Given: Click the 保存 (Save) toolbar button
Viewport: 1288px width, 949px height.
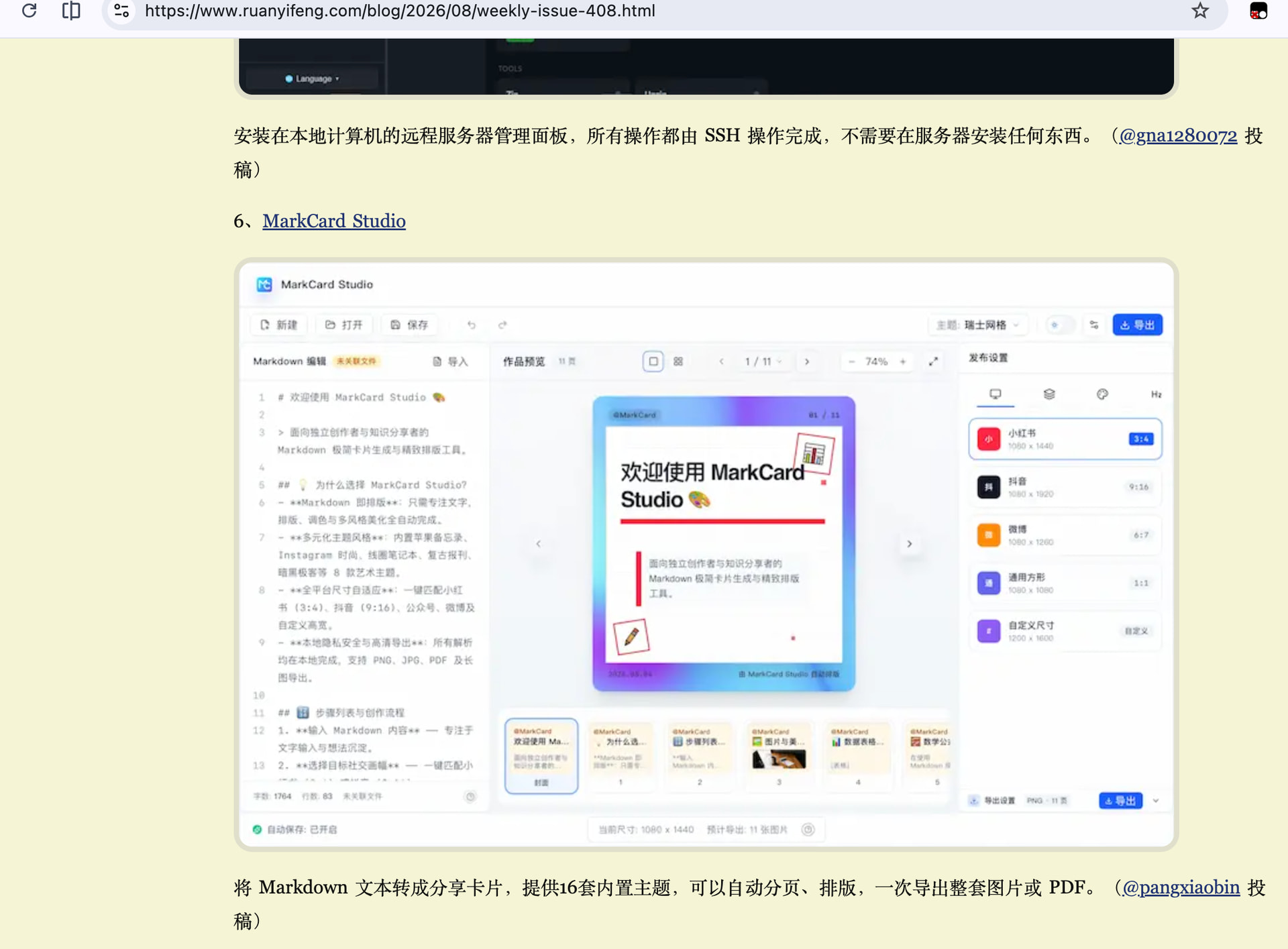Looking at the screenshot, I should pyautogui.click(x=409, y=325).
